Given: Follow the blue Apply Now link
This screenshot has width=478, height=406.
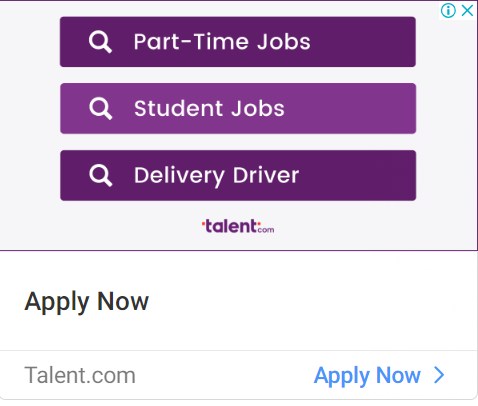Looking at the screenshot, I should (367, 376).
